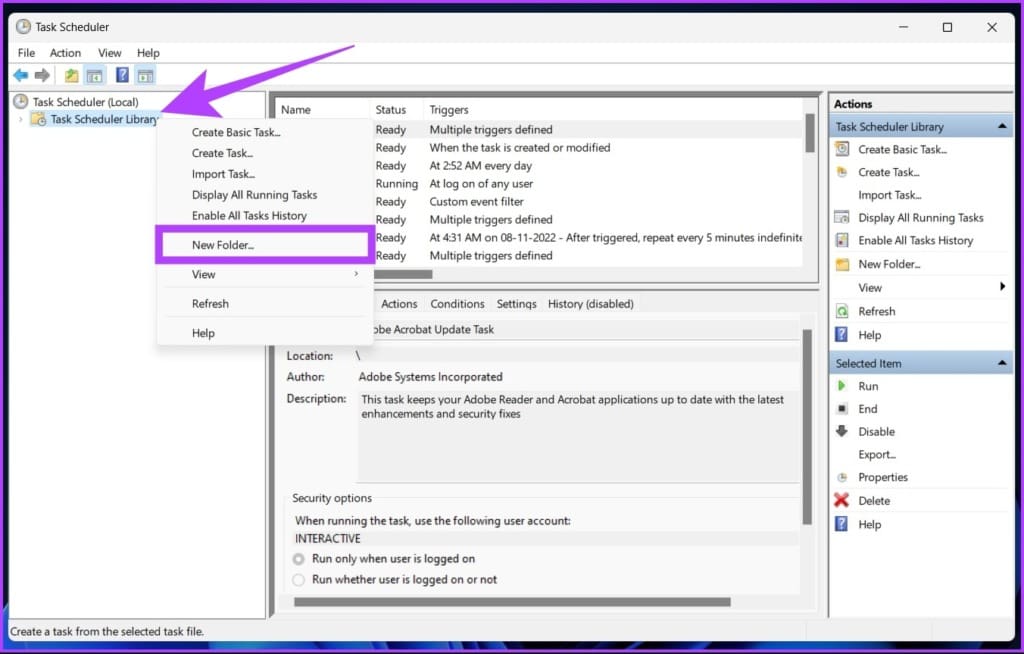Collapse the Task Scheduler Library actions section
The image size is (1024, 654).
pyautogui.click(x=1002, y=126)
